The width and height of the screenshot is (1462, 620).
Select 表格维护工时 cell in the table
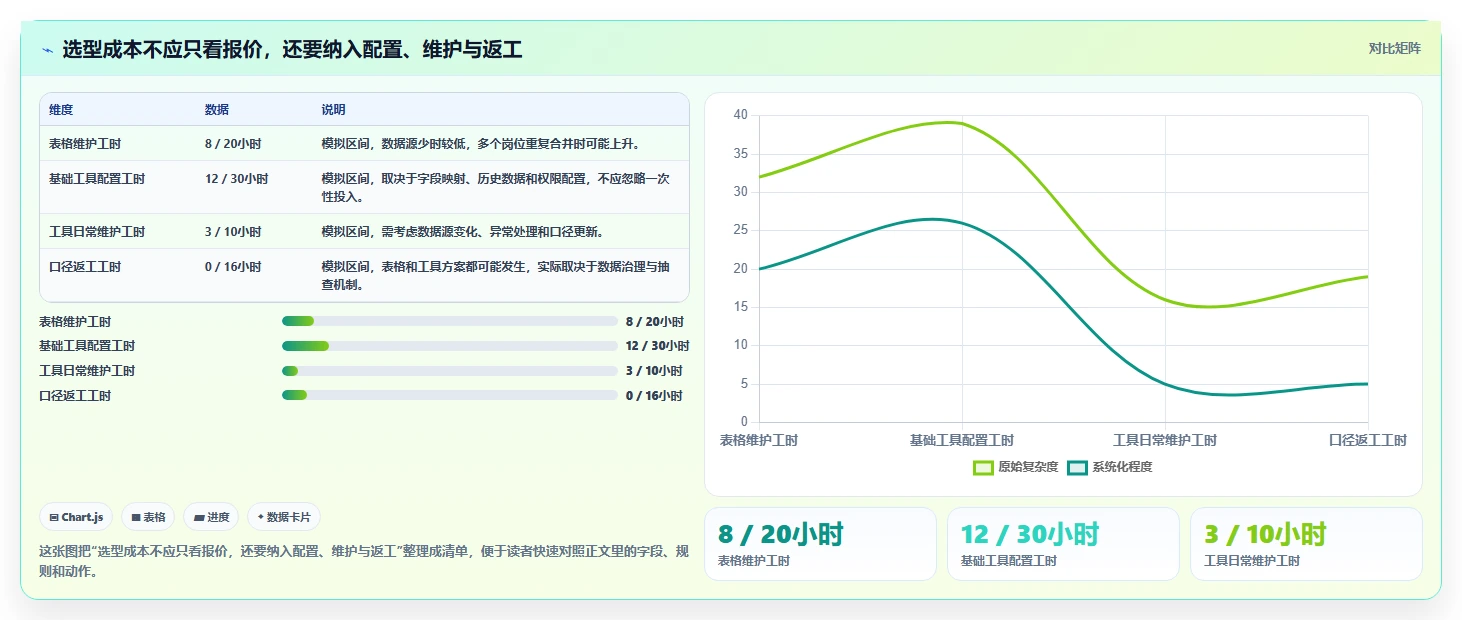pos(85,144)
